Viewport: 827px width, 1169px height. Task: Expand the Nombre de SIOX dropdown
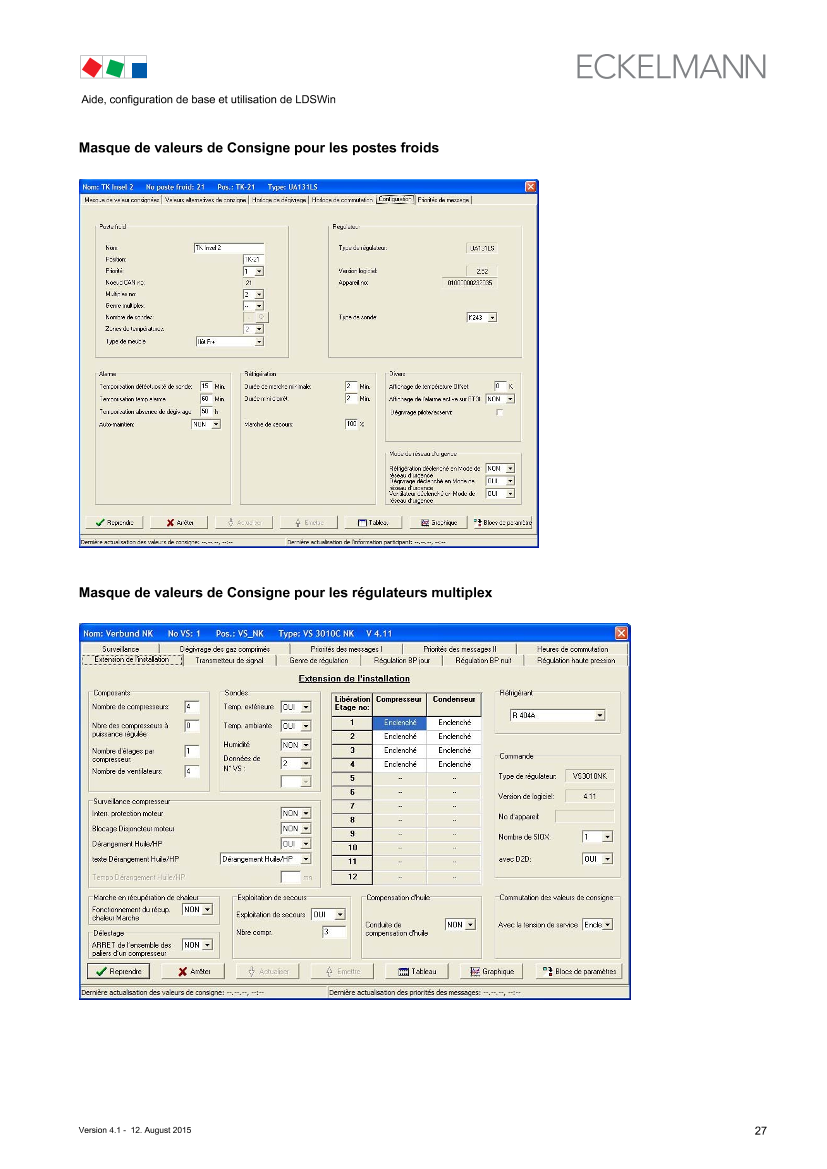coord(606,836)
